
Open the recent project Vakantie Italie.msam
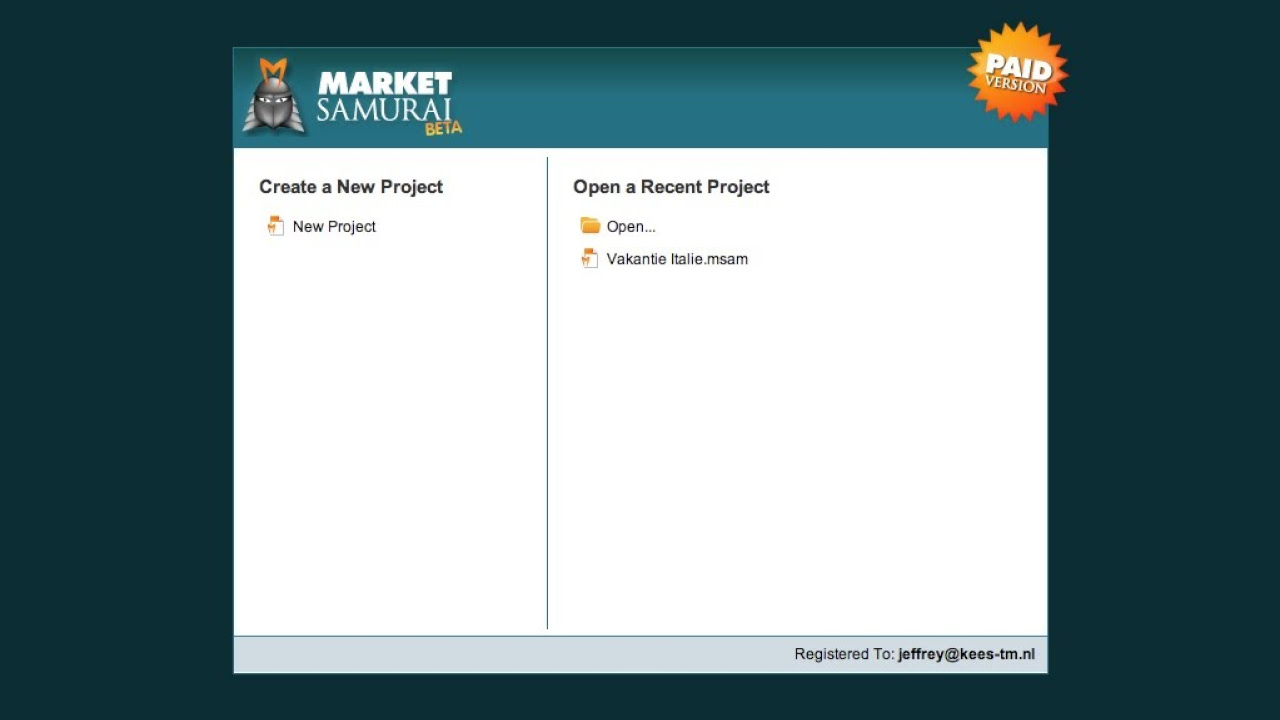[x=677, y=259]
